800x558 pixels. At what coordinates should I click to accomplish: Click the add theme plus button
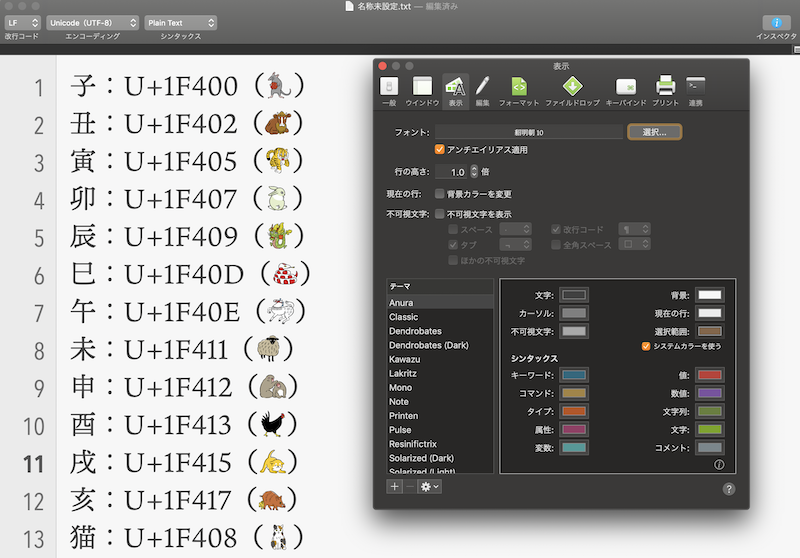point(395,486)
